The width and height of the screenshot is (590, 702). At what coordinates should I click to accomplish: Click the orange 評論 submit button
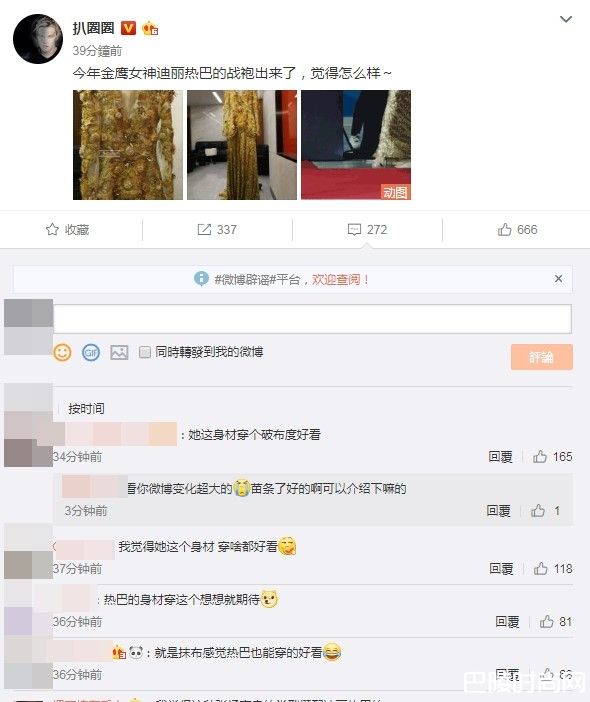542,357
